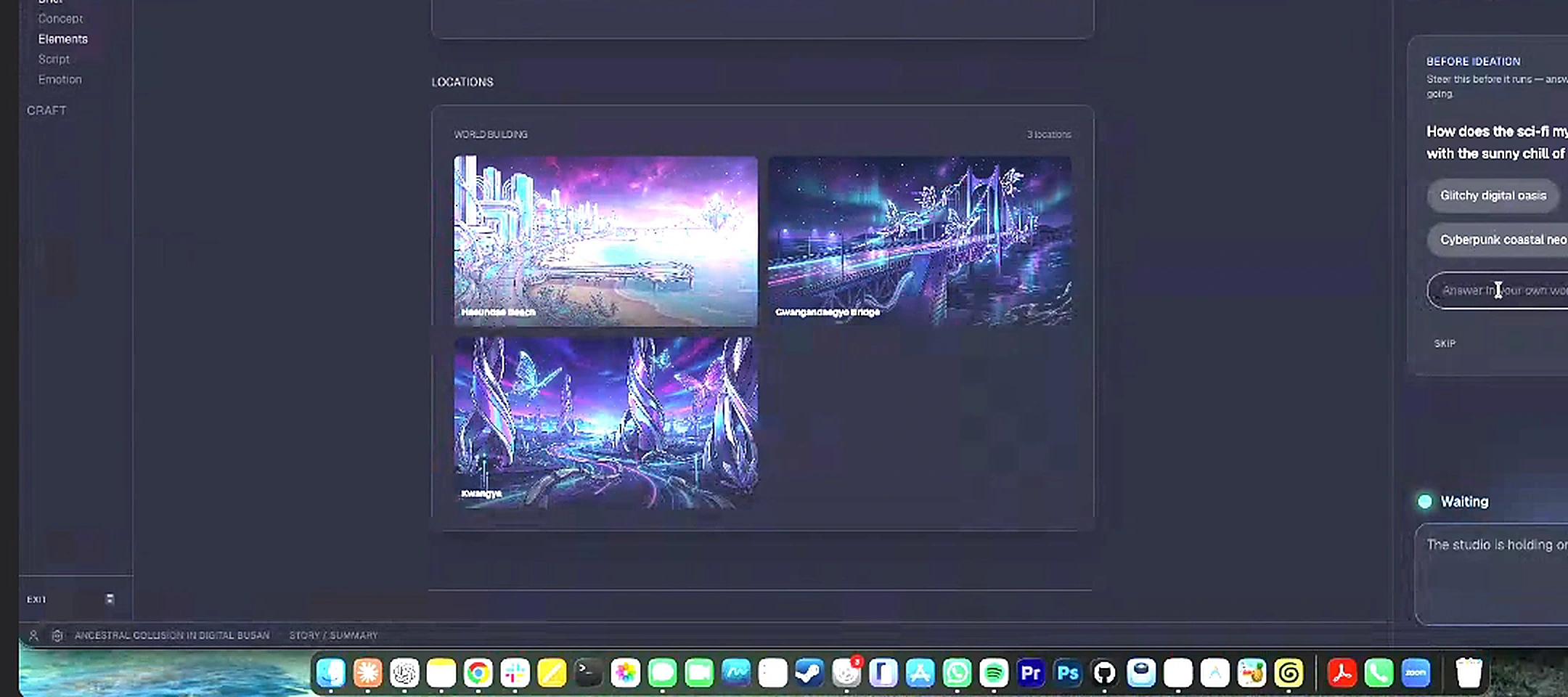Click the EXIT button in sidebar
1568x697 pixels.
pos(36,600)
